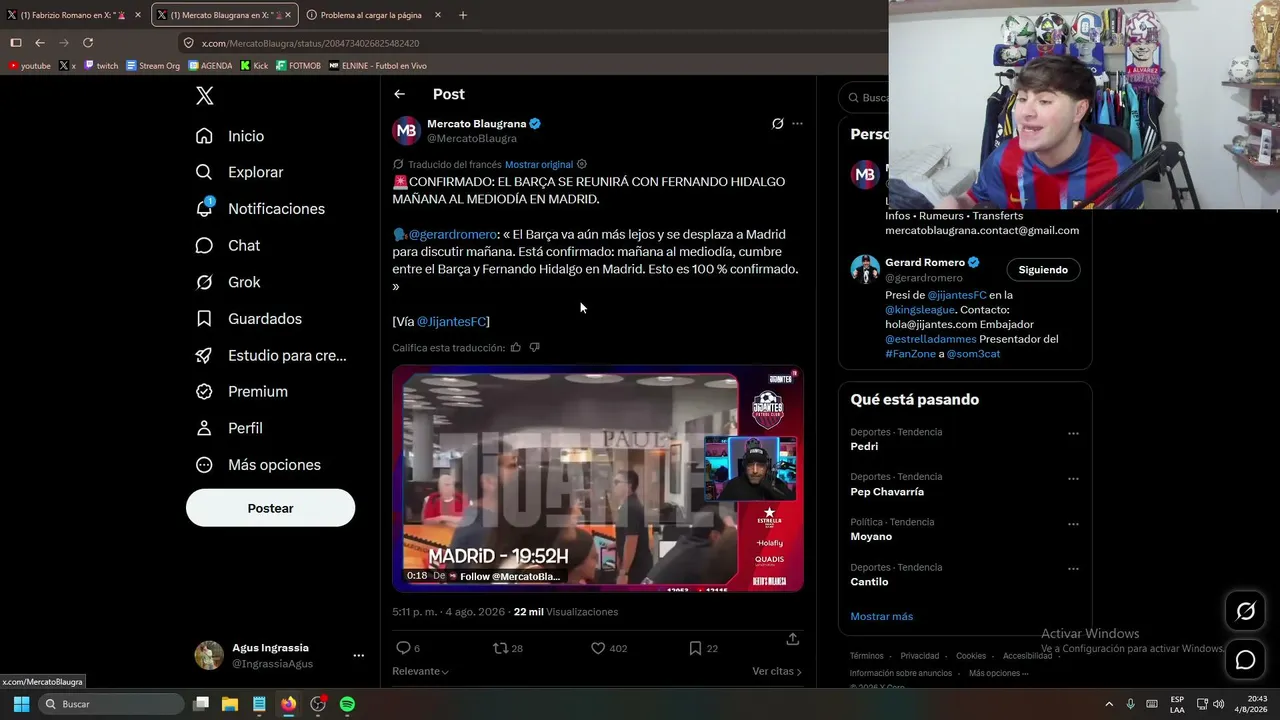
Task: Click the microphone icon in system tray
Action: (1131, 704)
